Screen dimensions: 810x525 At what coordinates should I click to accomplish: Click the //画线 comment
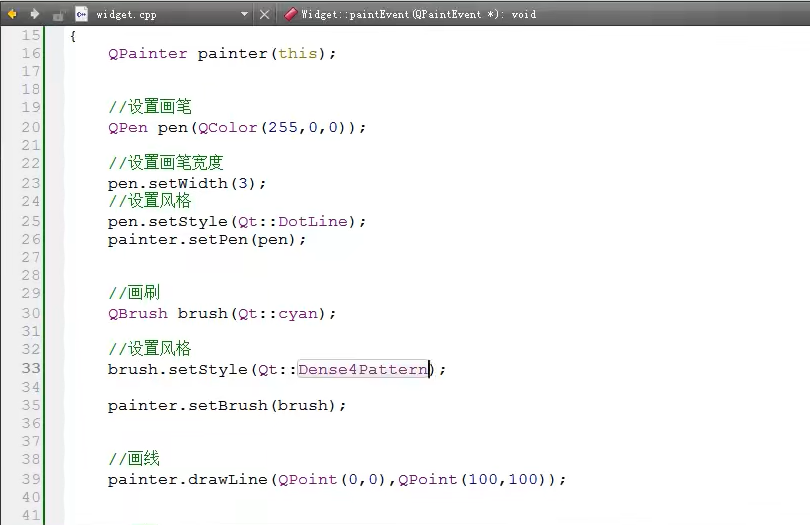[134, 458]
